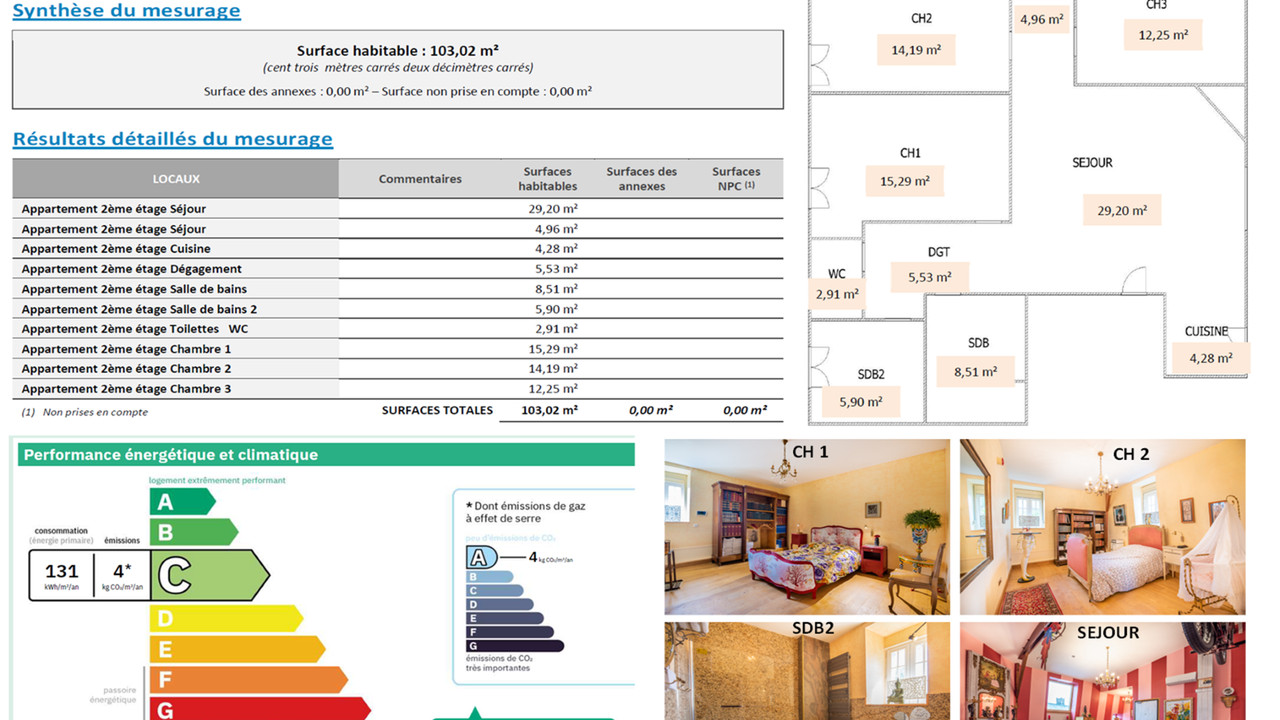The height and width of the screenshot is (720, 1280).
Task: Open the SDB2 bathroom photo
Action: click(x=807, y=670)
